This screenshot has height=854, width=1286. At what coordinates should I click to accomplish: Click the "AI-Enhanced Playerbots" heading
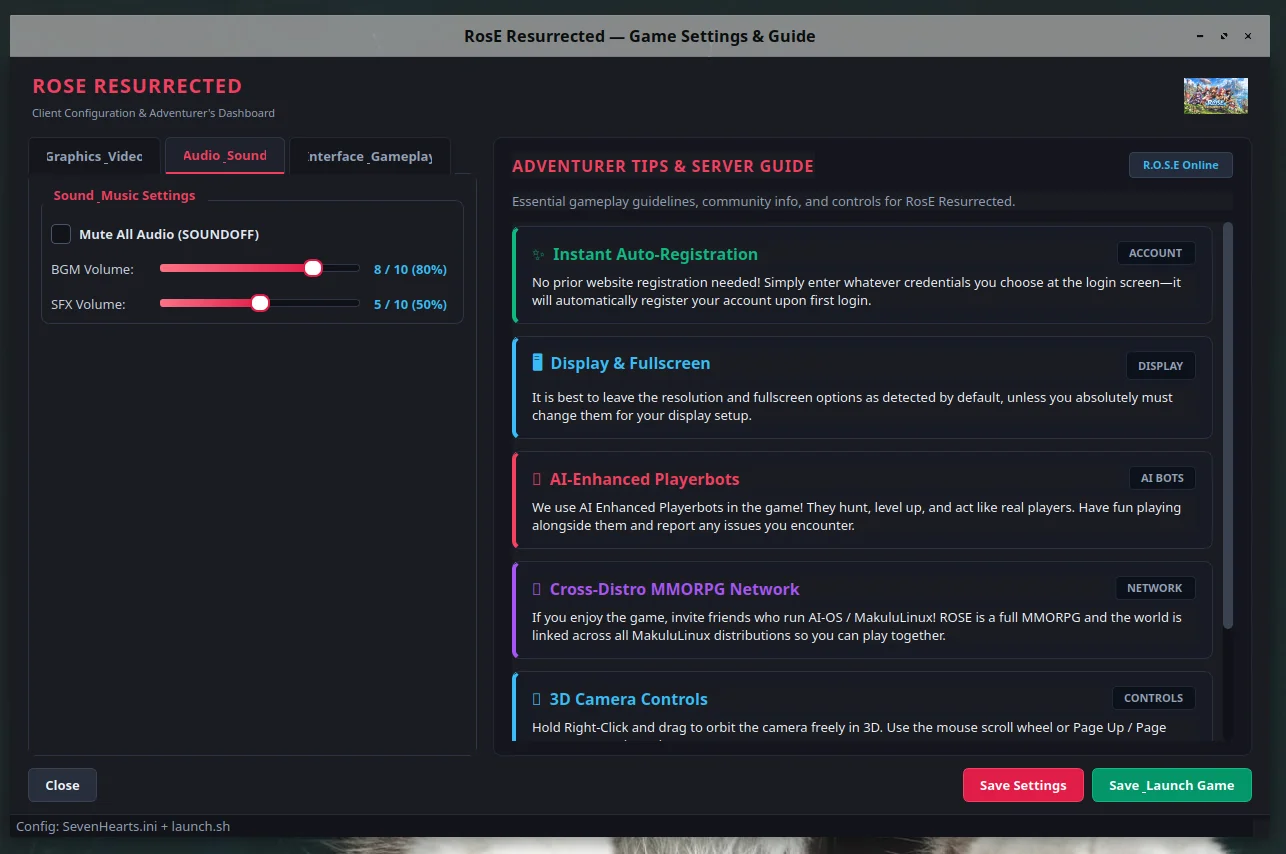tap(645, 480)
